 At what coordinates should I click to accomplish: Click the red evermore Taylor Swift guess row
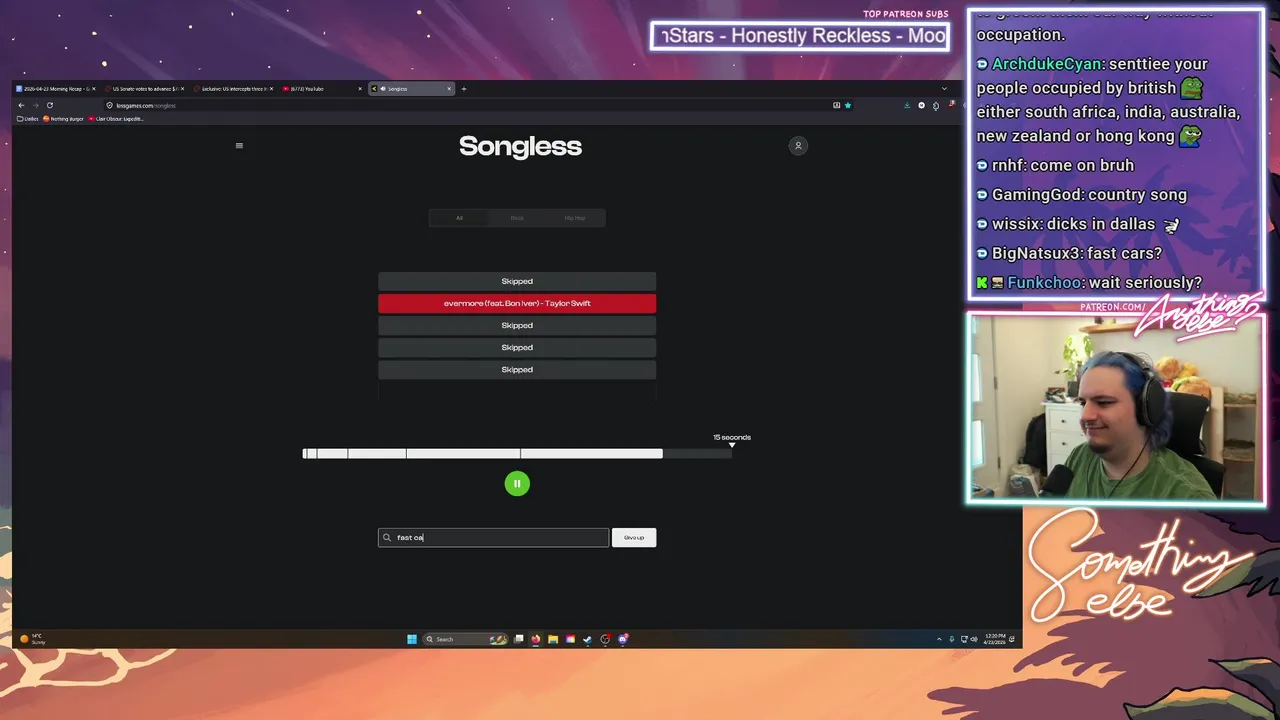517,303
